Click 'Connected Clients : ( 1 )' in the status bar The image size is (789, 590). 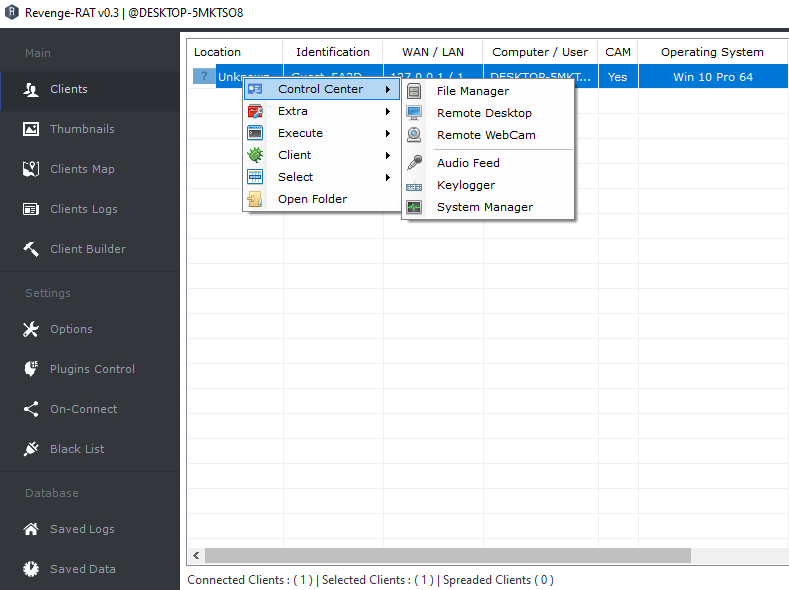[x=250, y=580]
